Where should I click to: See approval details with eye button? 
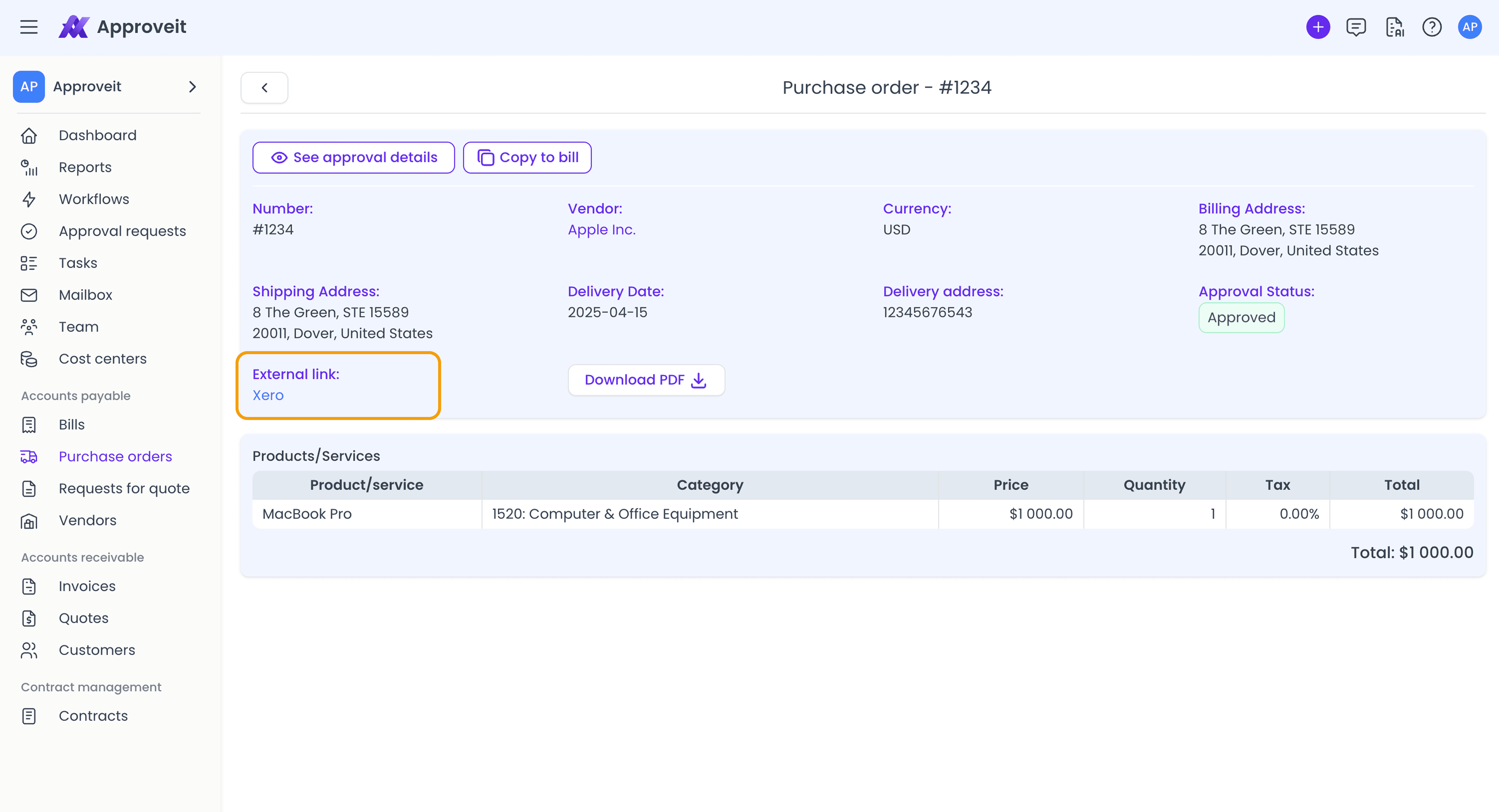(353, 158)
